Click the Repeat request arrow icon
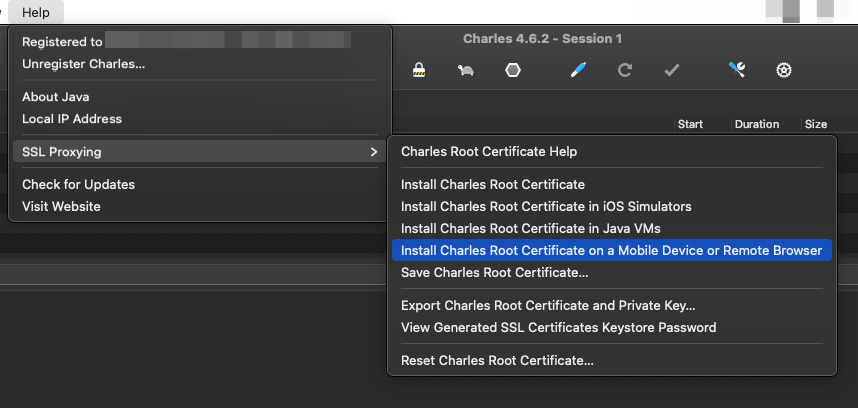 click(625, 70)
